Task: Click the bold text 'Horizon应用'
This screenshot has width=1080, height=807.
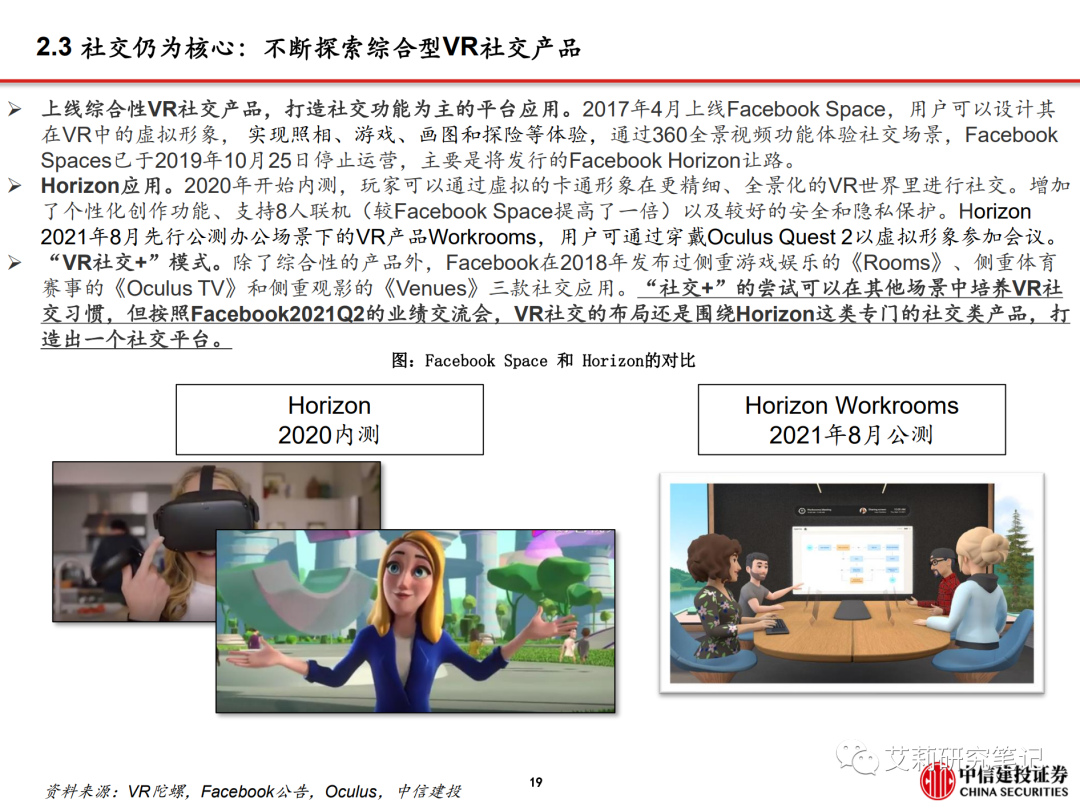Action: [101, 185]
